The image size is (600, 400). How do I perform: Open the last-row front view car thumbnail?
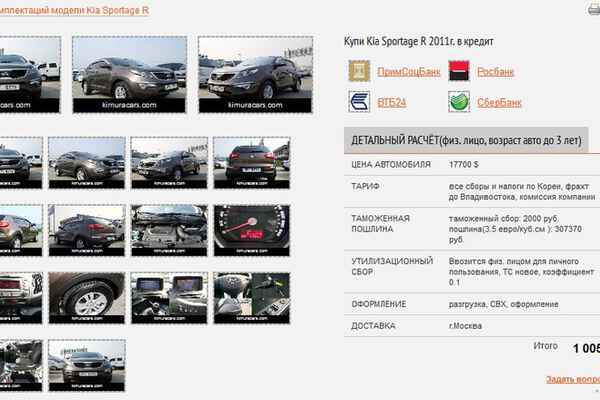[87, 366]
